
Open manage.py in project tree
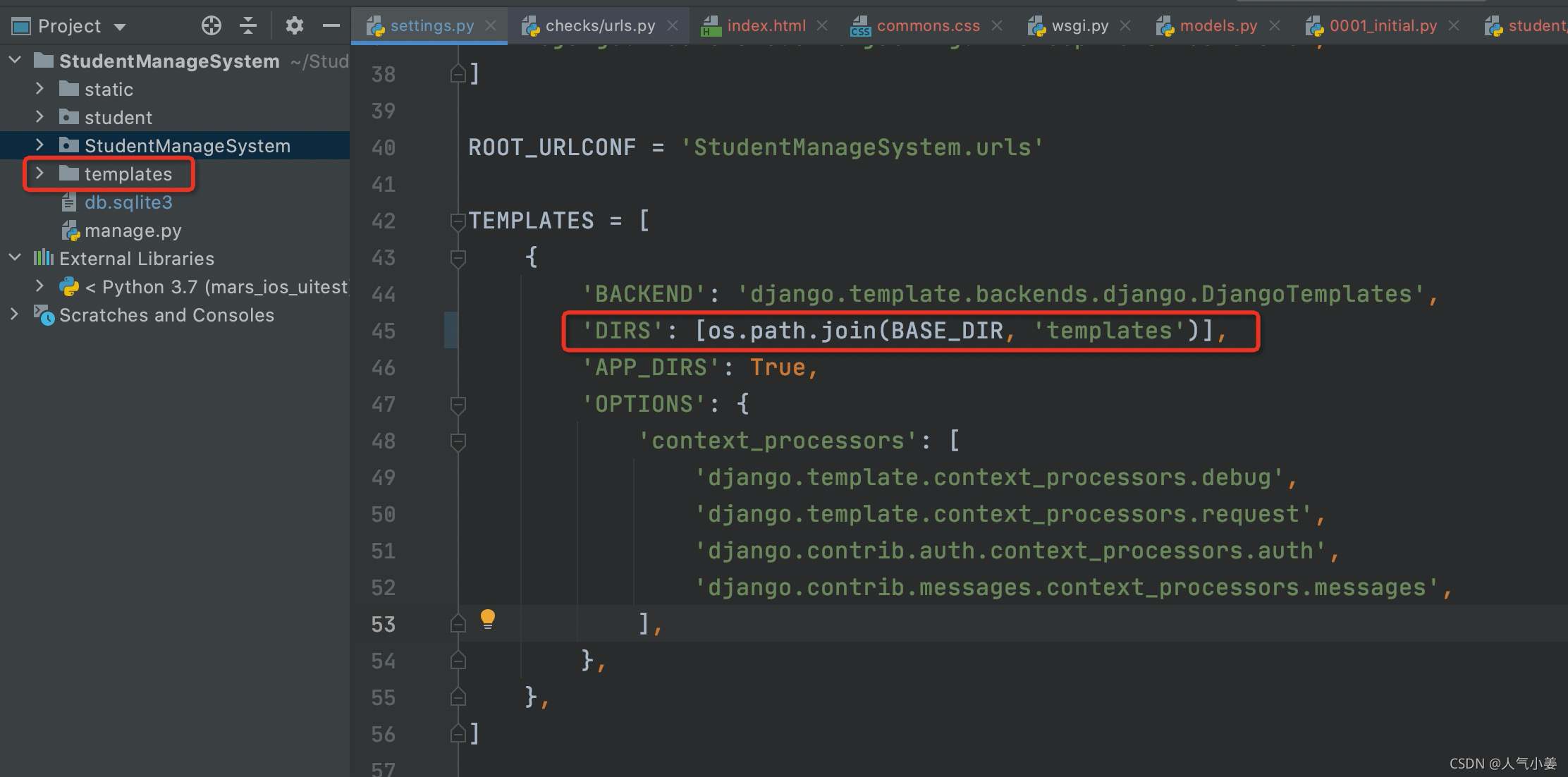pos(133,231)
